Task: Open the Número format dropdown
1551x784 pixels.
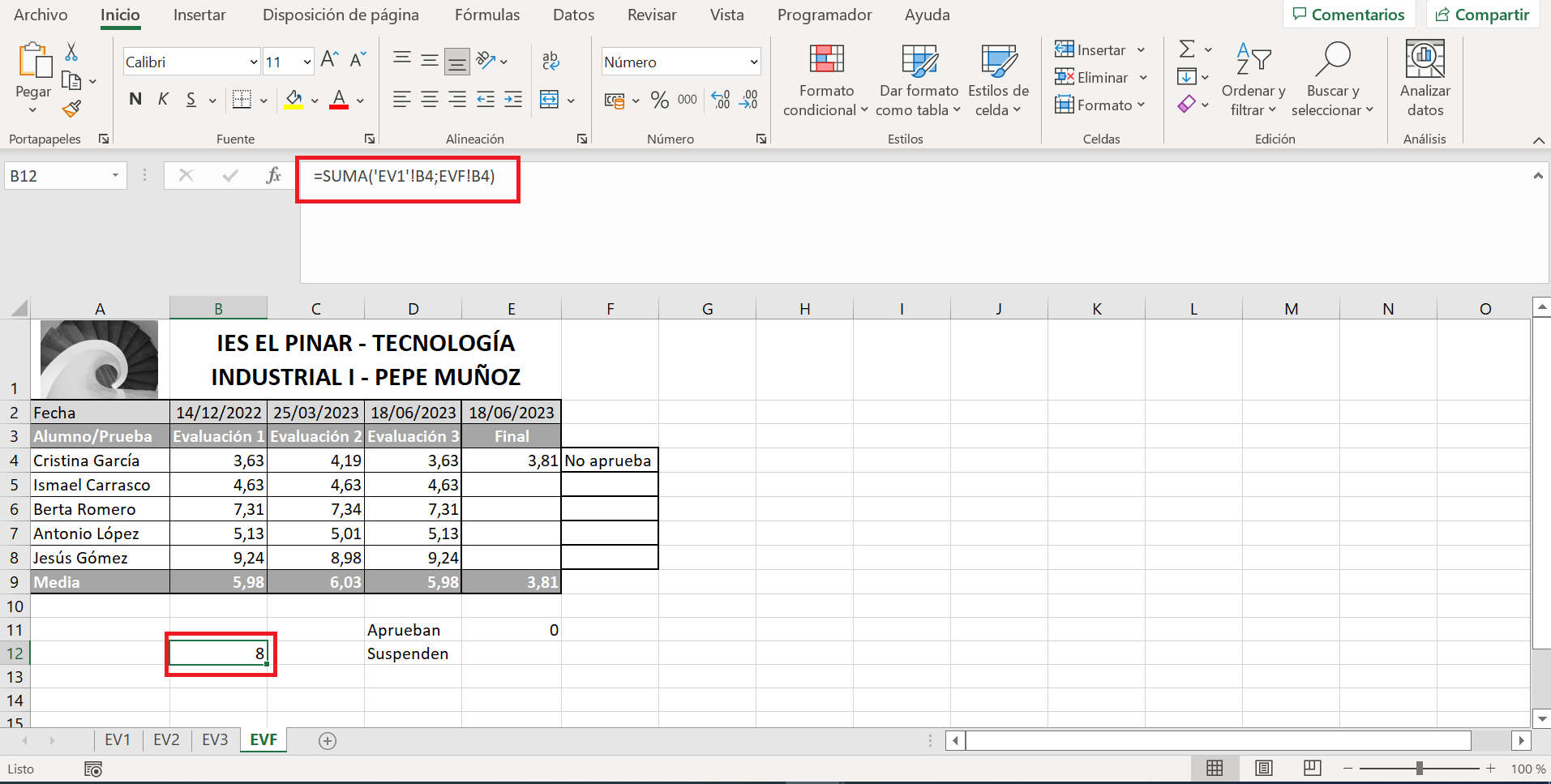Action: coord(753,62)
